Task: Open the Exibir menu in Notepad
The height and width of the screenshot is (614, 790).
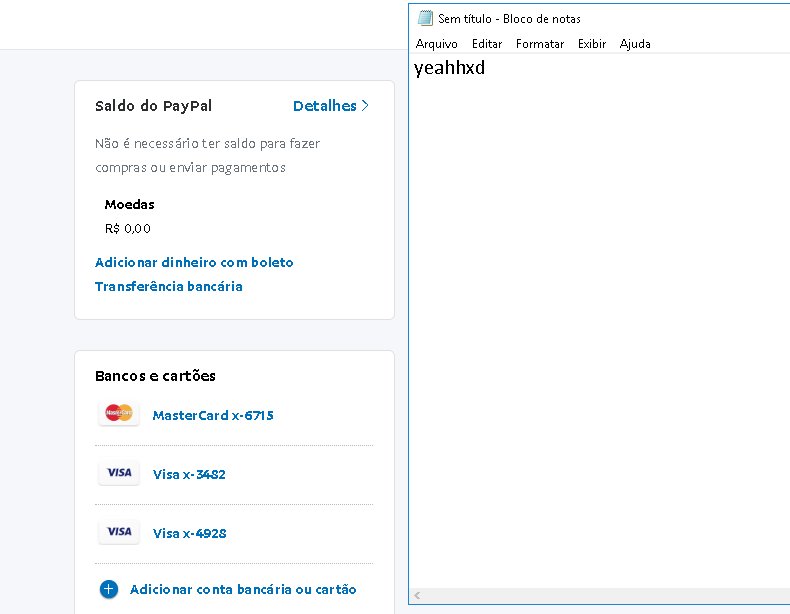Action: 591,44
